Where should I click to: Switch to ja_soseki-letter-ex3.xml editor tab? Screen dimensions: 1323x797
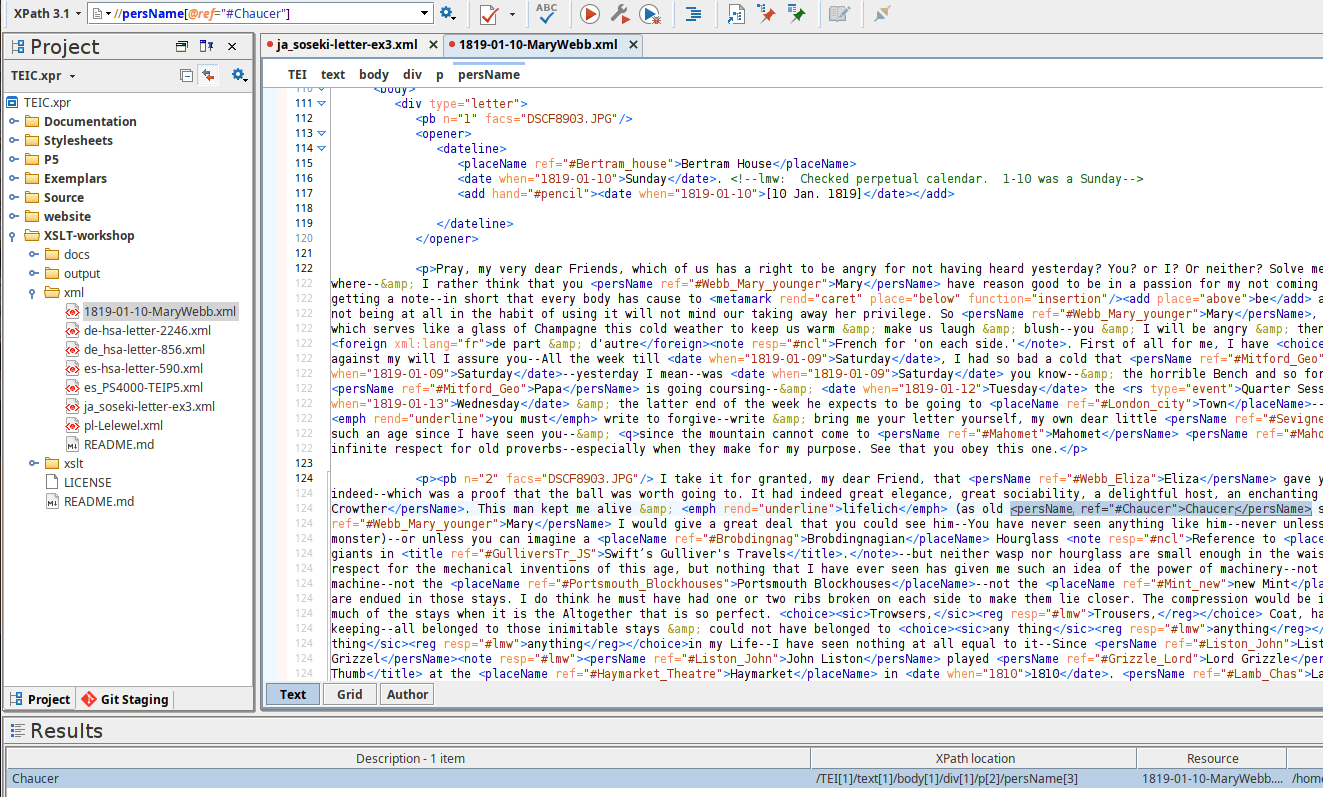tap(346, 45)
